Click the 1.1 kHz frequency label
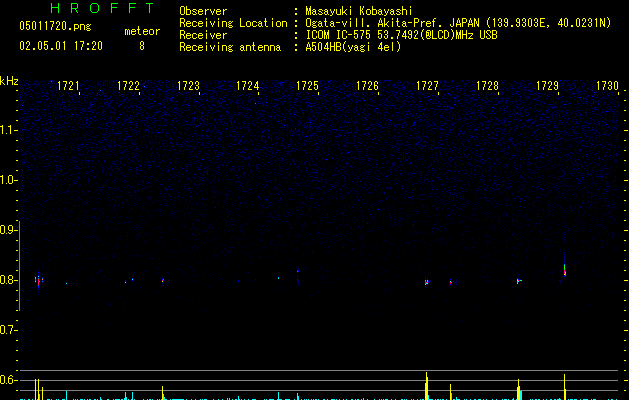 coord(8,130)
